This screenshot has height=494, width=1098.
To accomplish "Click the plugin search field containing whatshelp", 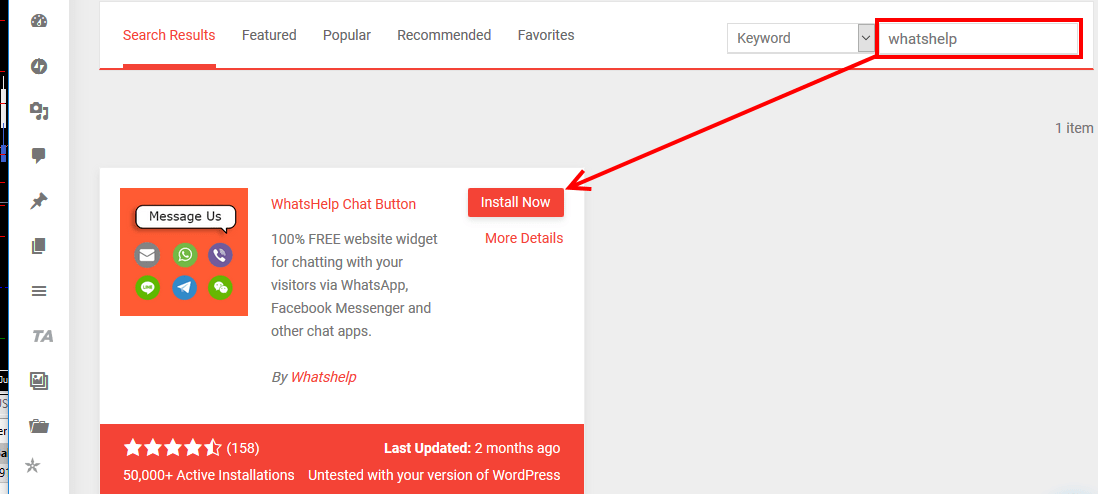I will (978, 39).
